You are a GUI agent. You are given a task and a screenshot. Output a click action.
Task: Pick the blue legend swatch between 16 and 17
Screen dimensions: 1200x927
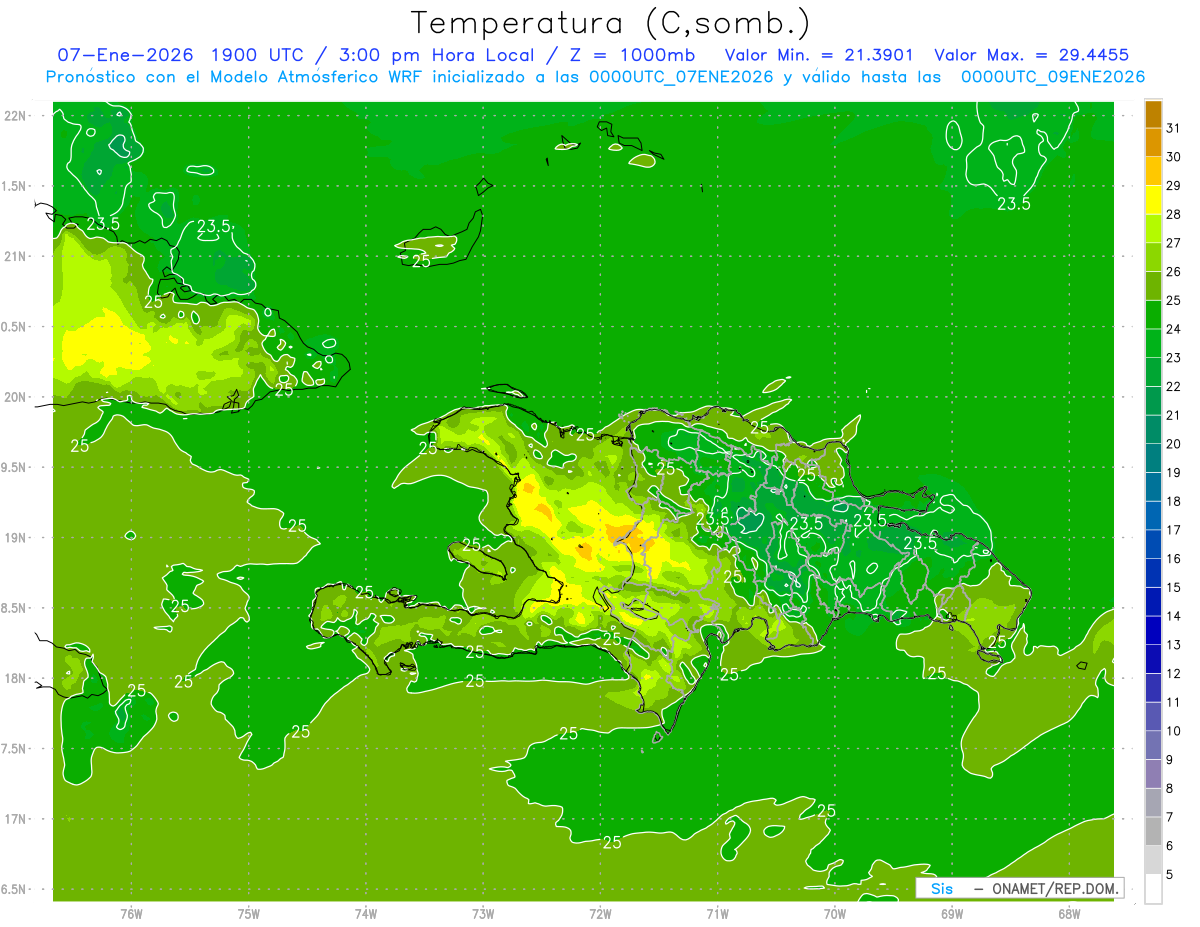click(x=1153, y=544)
